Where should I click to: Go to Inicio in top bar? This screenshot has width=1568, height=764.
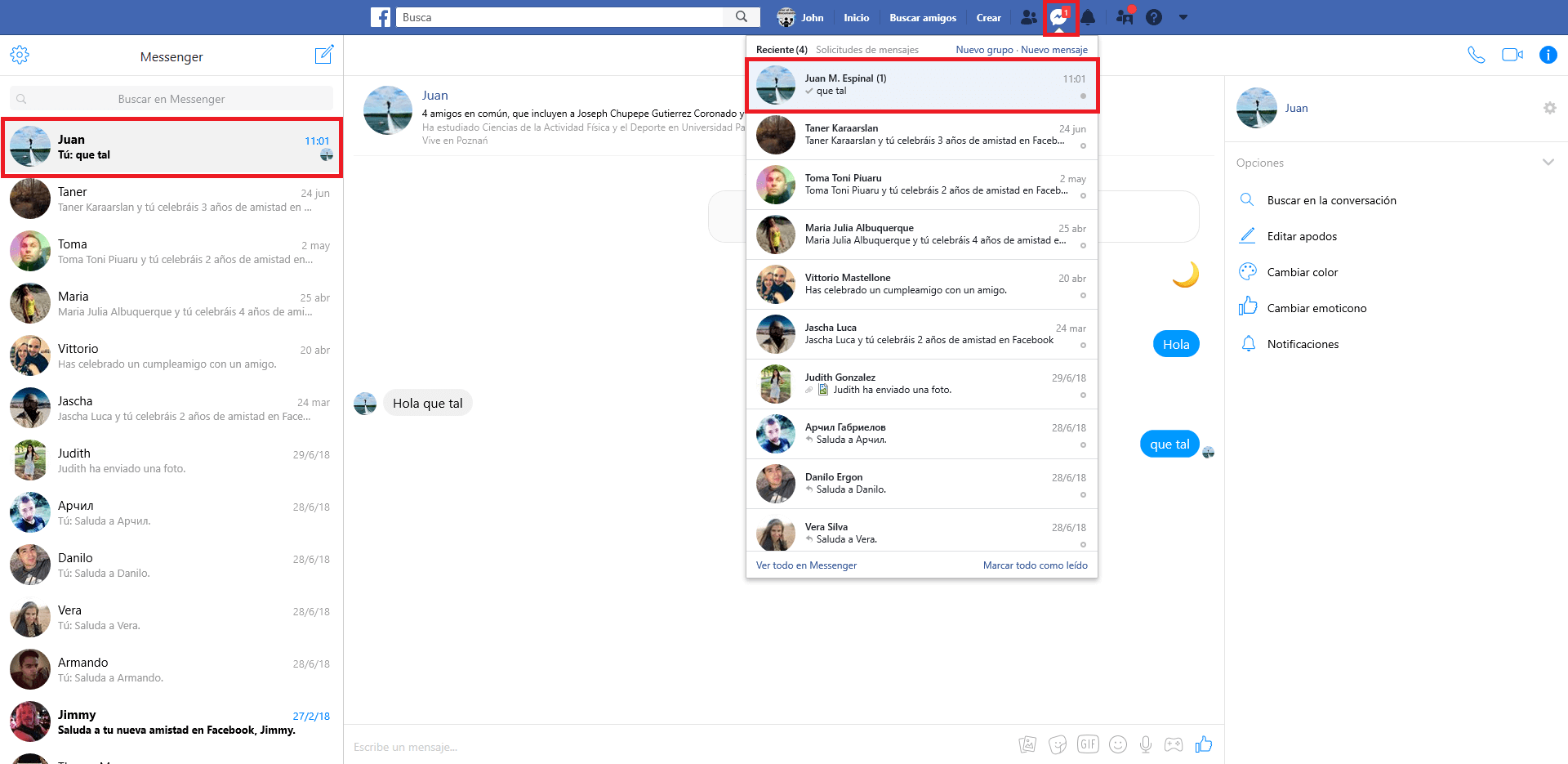tap(857, 17)
